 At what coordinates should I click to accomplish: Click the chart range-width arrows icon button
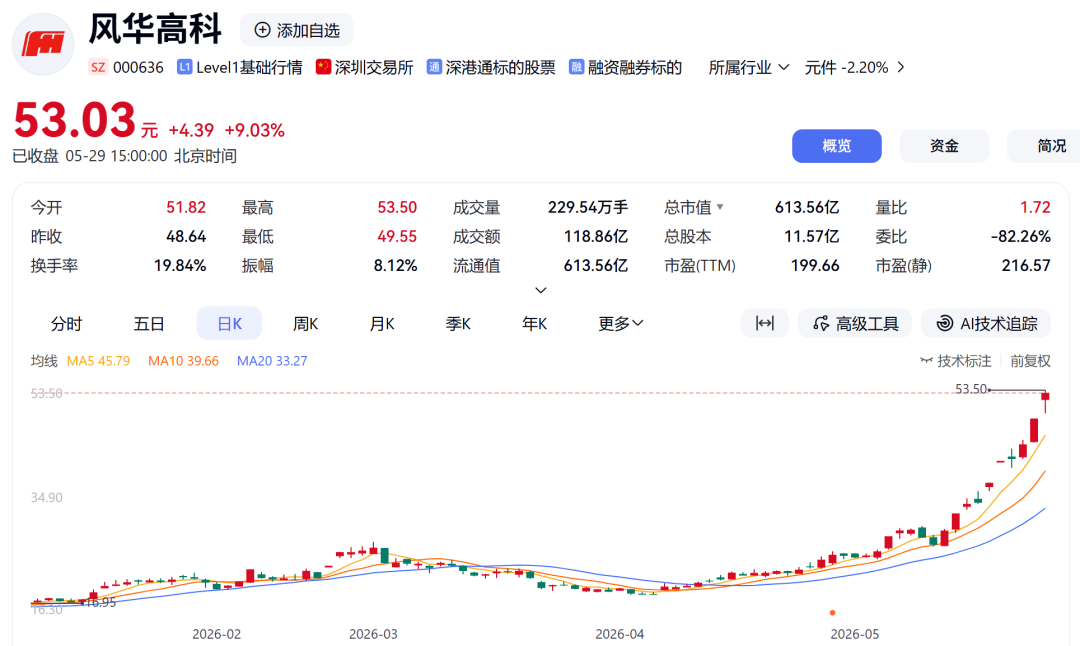[x=765, y=323]
